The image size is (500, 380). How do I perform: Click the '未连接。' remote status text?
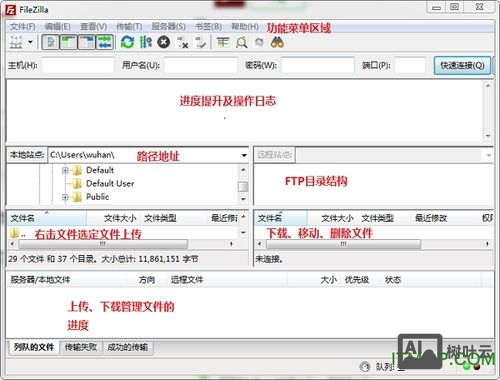tap(269, 259)
